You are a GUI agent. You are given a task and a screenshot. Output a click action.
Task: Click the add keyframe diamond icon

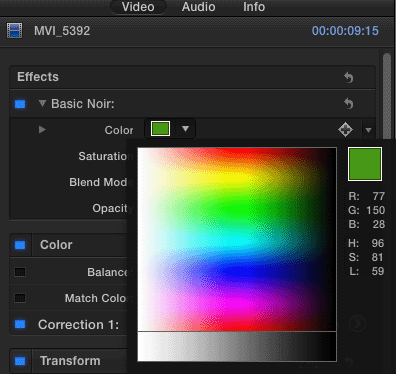[x=345, y=129]
